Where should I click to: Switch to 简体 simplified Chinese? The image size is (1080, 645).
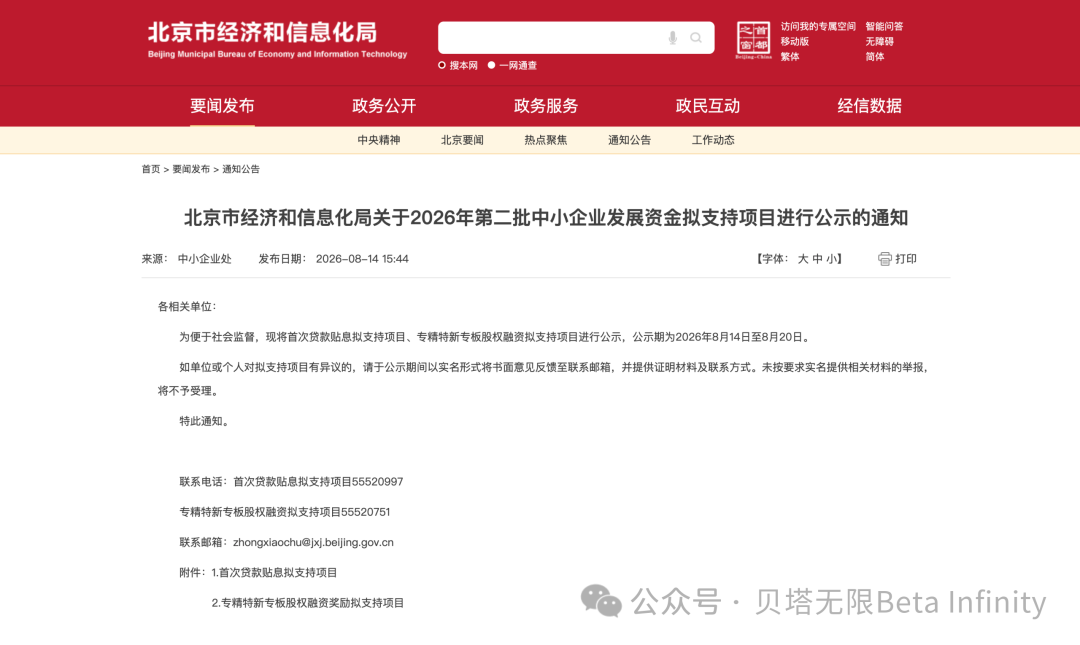(x=875, y=57)
